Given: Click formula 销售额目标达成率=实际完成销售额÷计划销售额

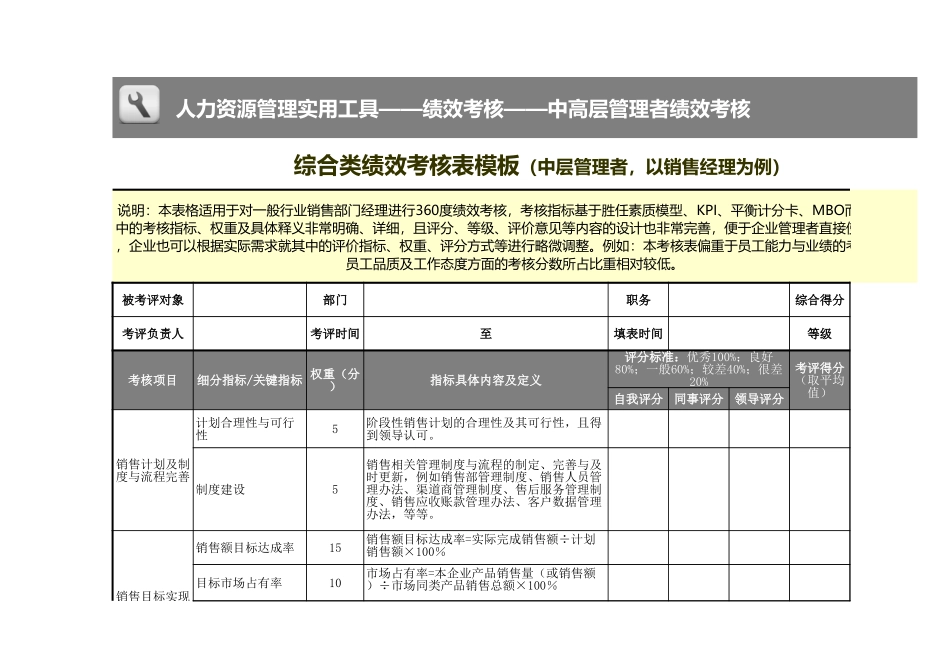Looking at the screenshot, I should [x=486, y=548].
